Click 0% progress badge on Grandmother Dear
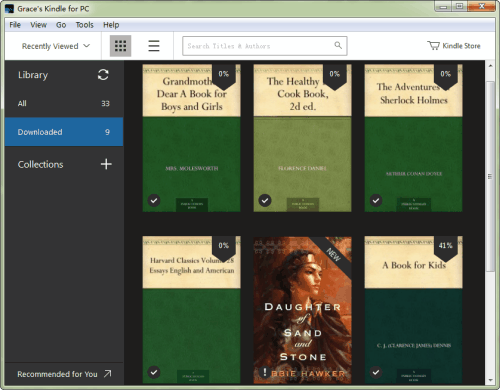 pyautogui.click(x=224, y=76)
